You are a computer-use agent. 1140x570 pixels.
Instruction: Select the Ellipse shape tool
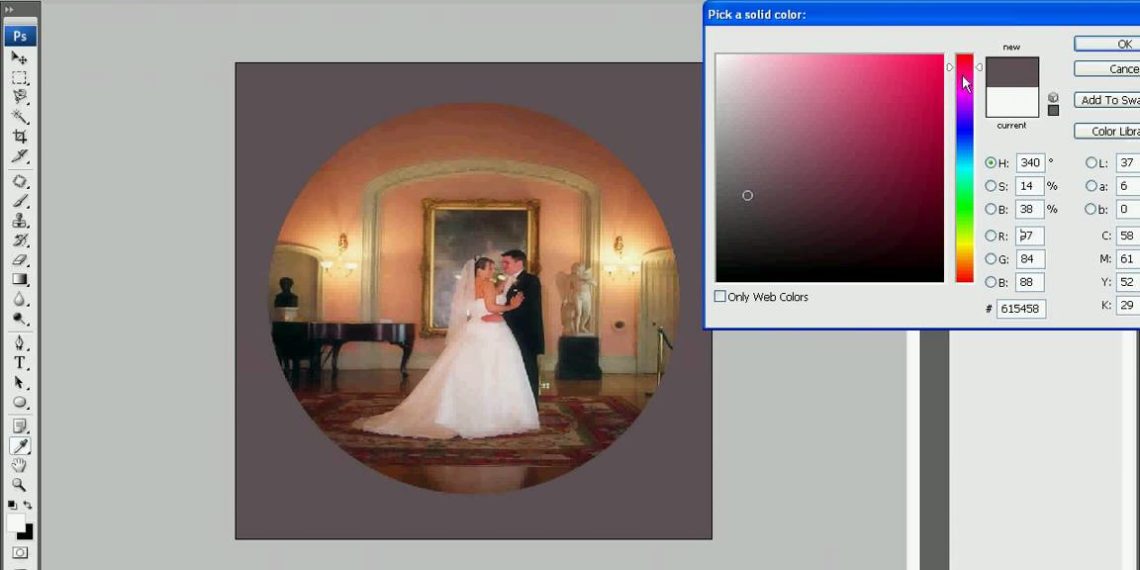pyautogui.click(x=20, y=402)
